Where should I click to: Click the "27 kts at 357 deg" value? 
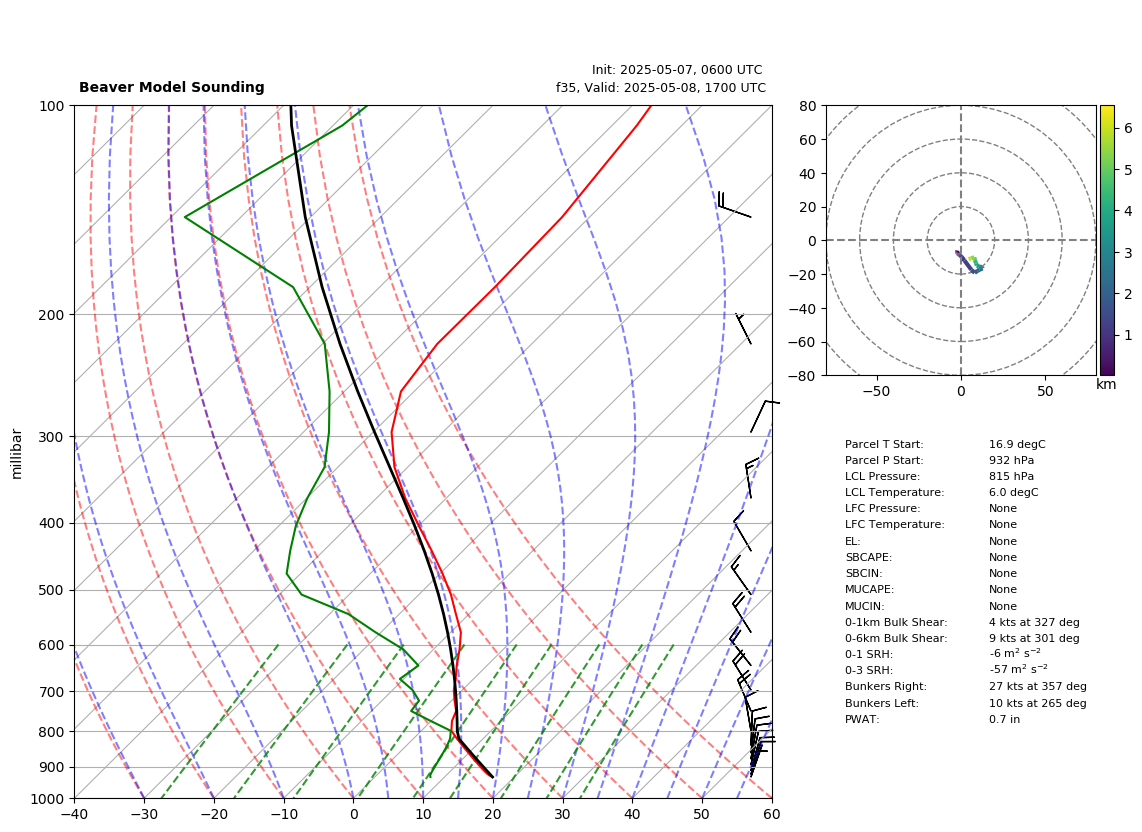[1038, 686]
